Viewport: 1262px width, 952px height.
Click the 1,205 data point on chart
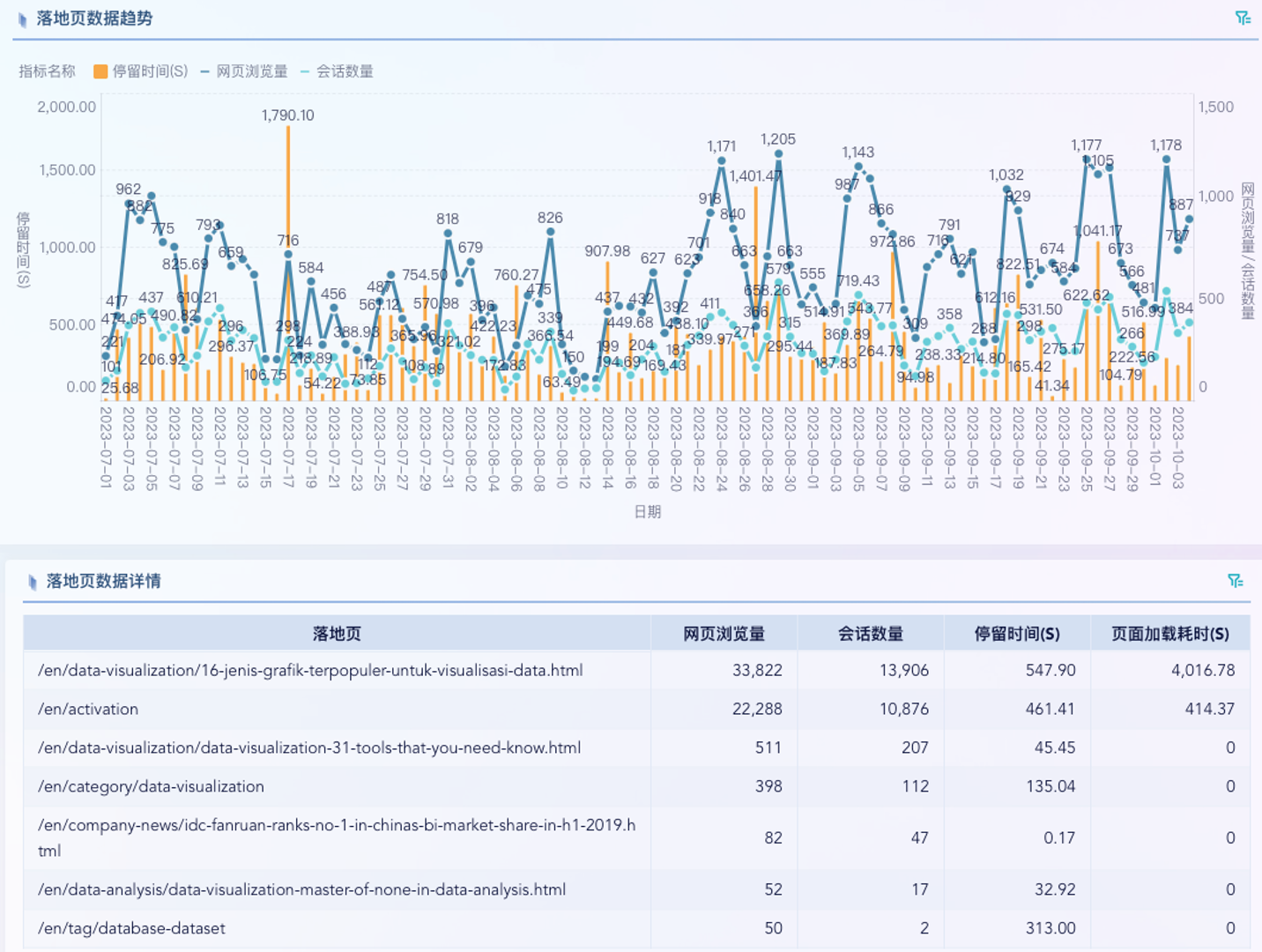(x=778, y=154)
